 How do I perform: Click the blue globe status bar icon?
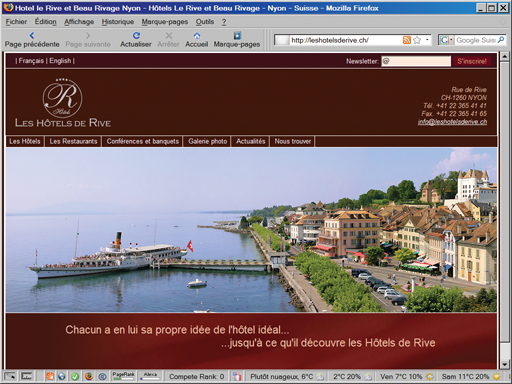coord(62,376)
